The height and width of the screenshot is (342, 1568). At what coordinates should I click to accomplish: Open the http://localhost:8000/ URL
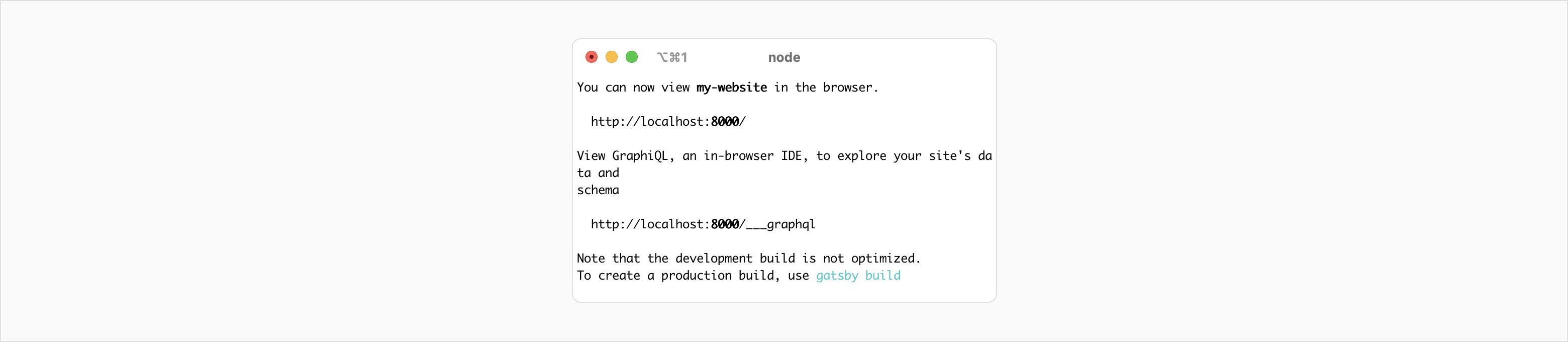668,121
